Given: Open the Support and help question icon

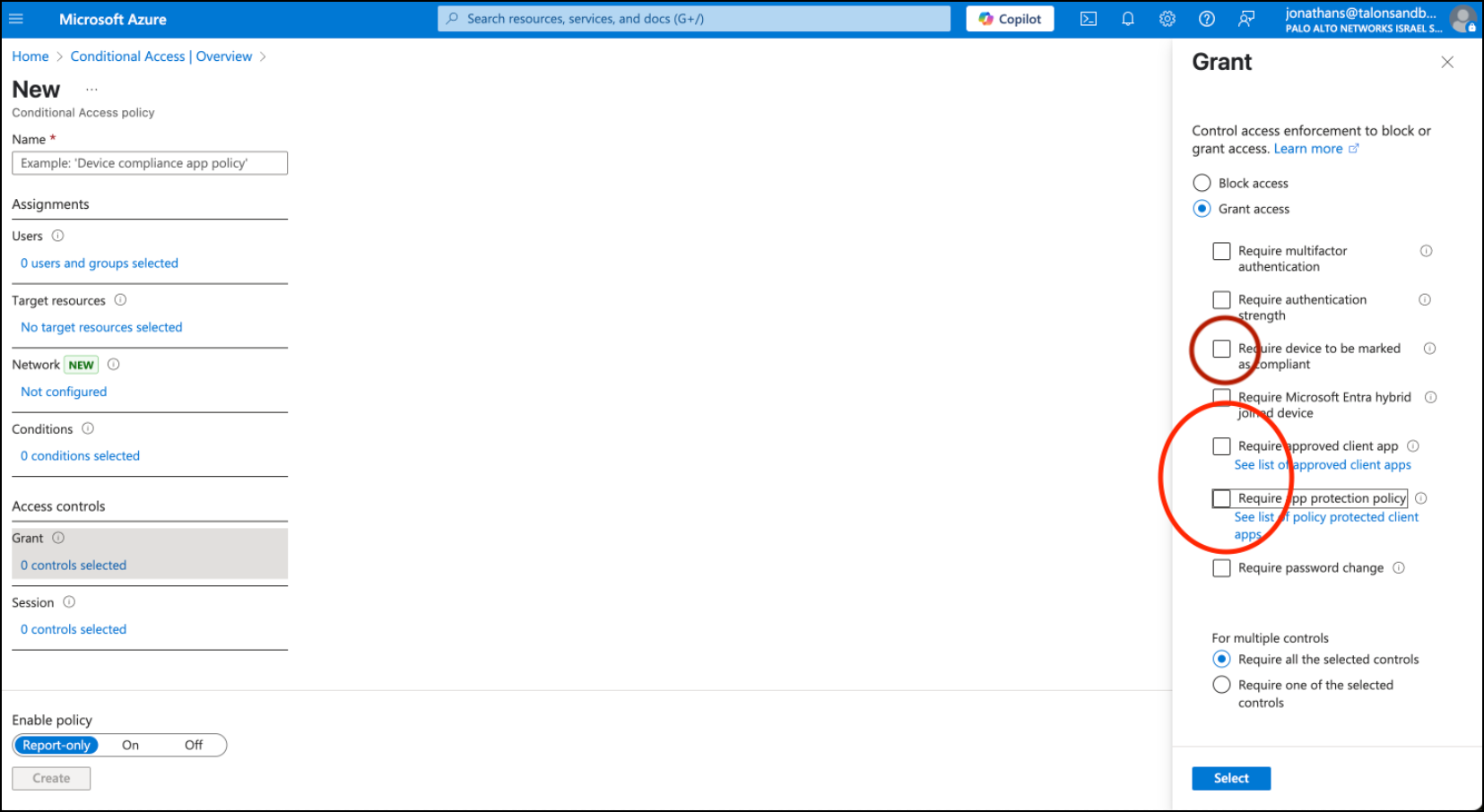Looking at the screenshot, I should [x=1207, y=19].
